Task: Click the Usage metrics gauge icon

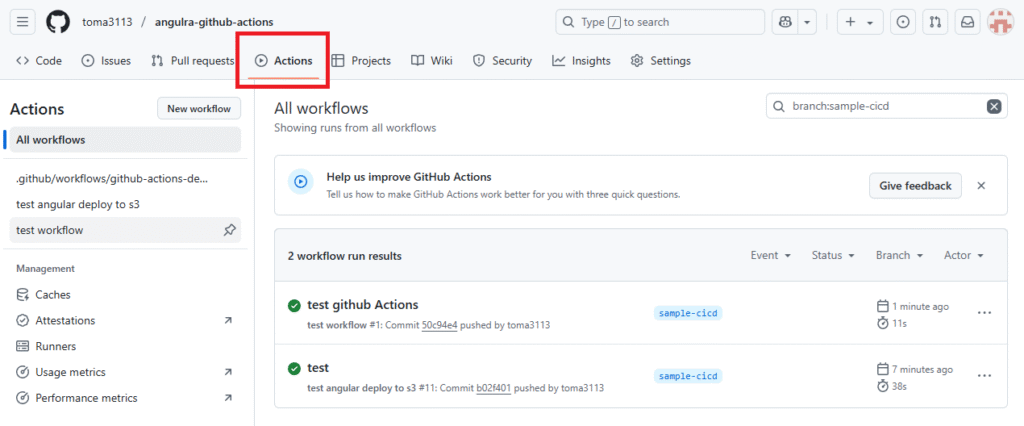Action: pos(23,372)
